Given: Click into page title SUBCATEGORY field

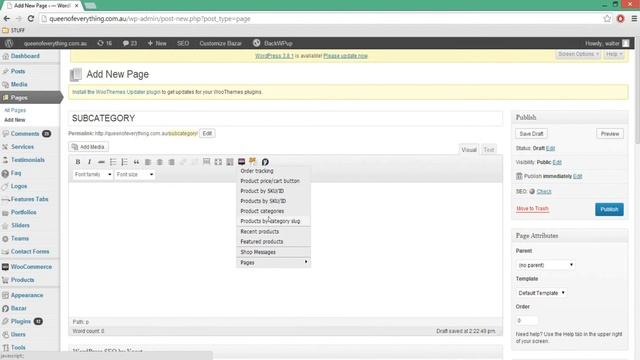Looking at the screenshot, I should pos(285,118).
